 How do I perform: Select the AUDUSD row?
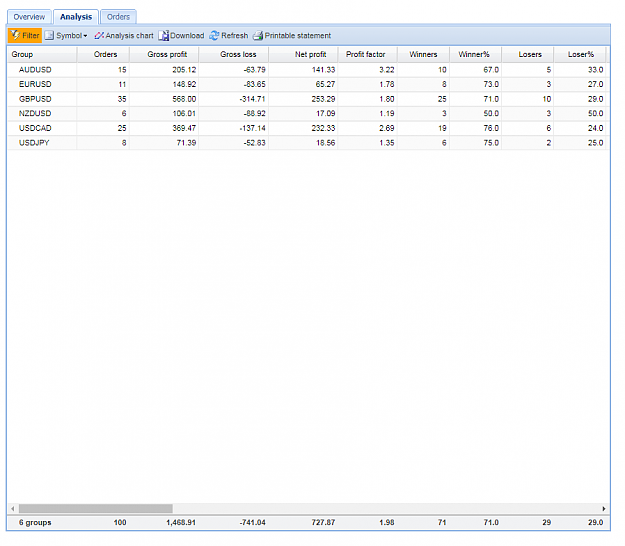[307, 70]
